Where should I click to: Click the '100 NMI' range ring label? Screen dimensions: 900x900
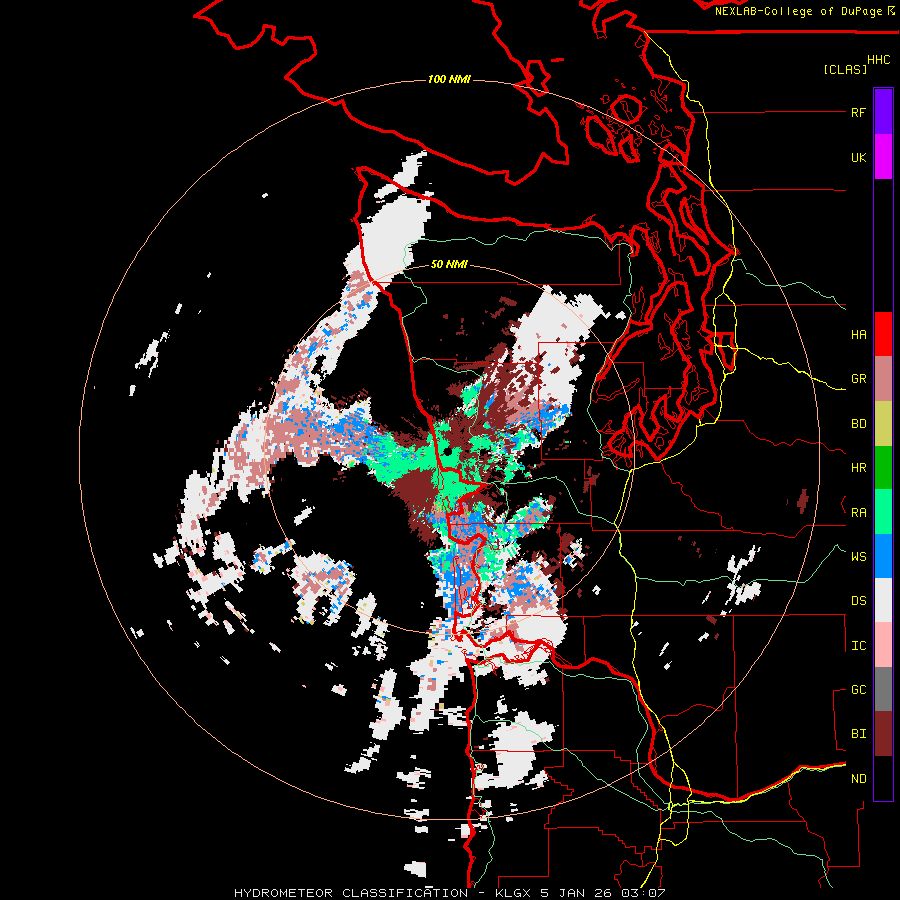(x=449, y=79)
